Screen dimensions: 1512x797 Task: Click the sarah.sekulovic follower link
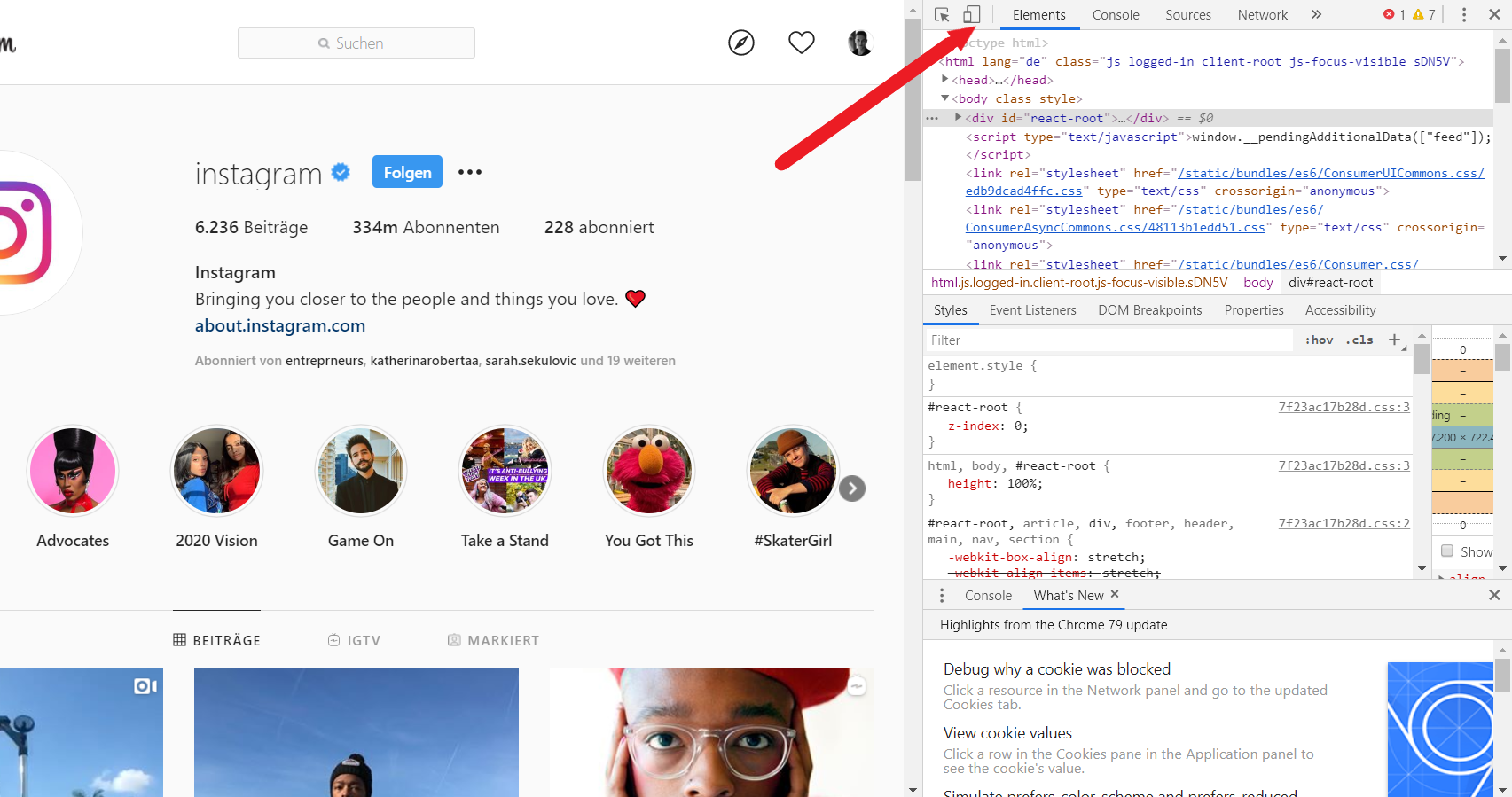click(x=530, y=361)
